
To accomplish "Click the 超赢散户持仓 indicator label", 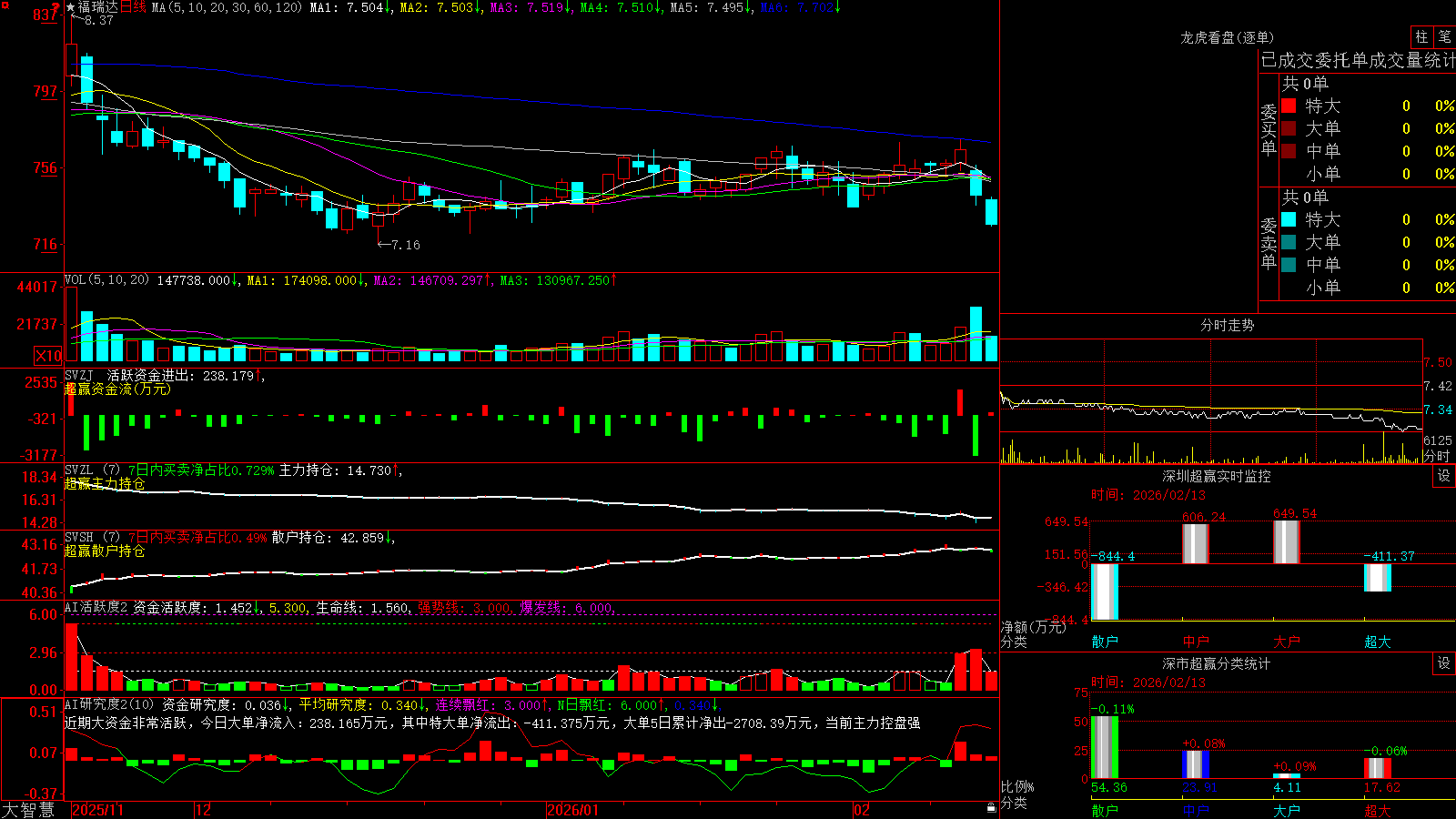I will tap(105, 551).
